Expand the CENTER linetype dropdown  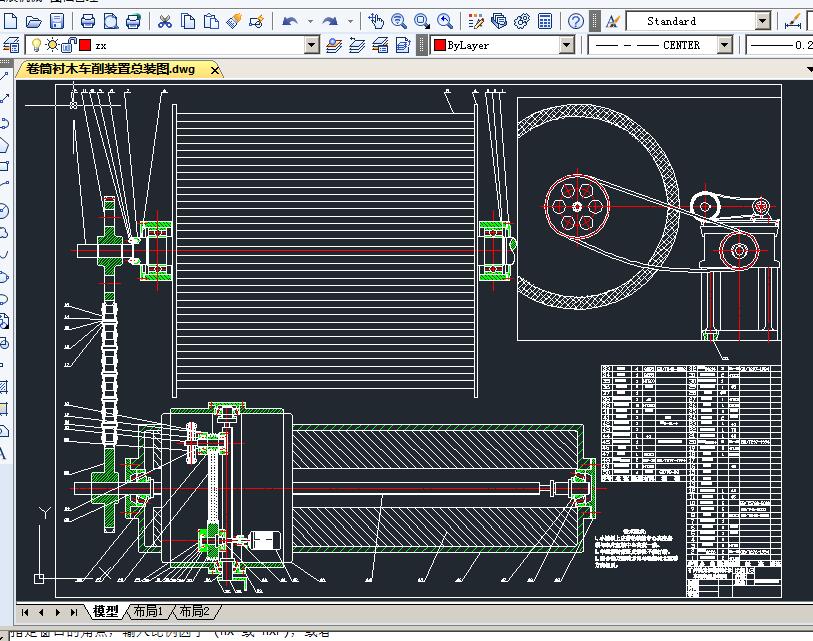tap(724, 45)
